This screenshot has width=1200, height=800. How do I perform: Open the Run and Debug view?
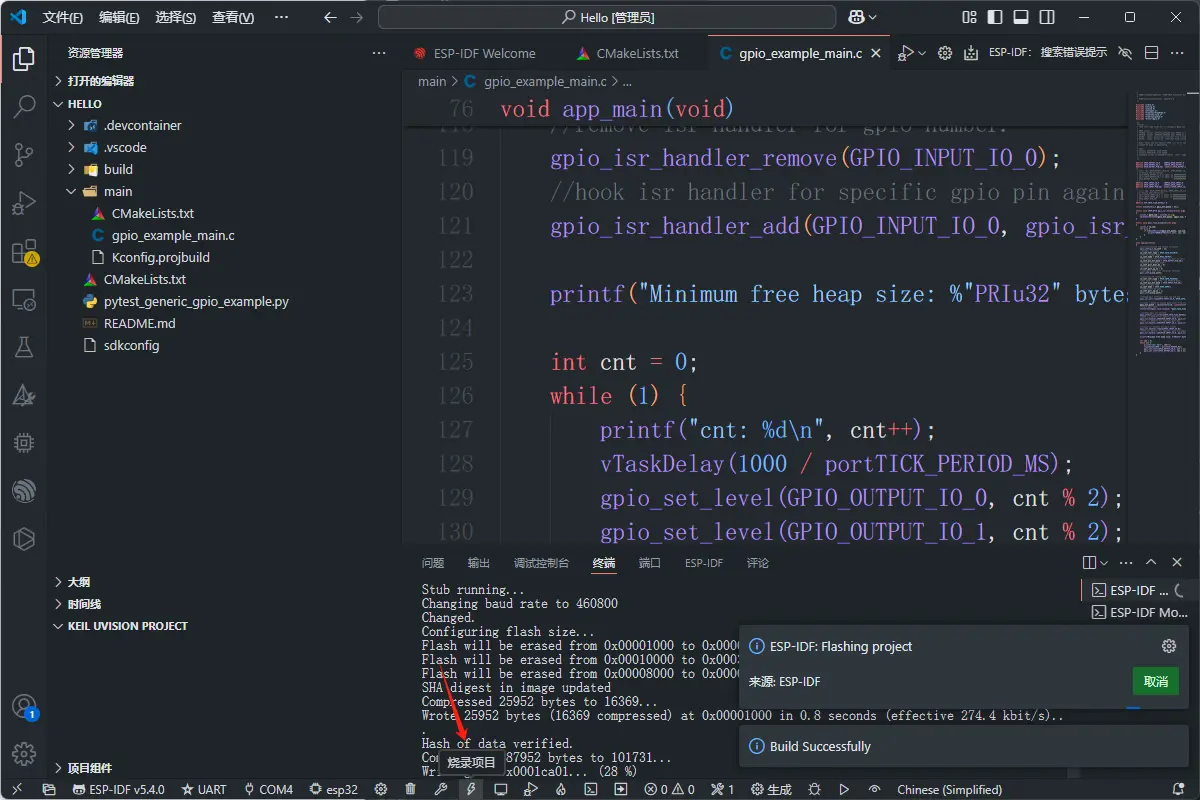(24, 203)
